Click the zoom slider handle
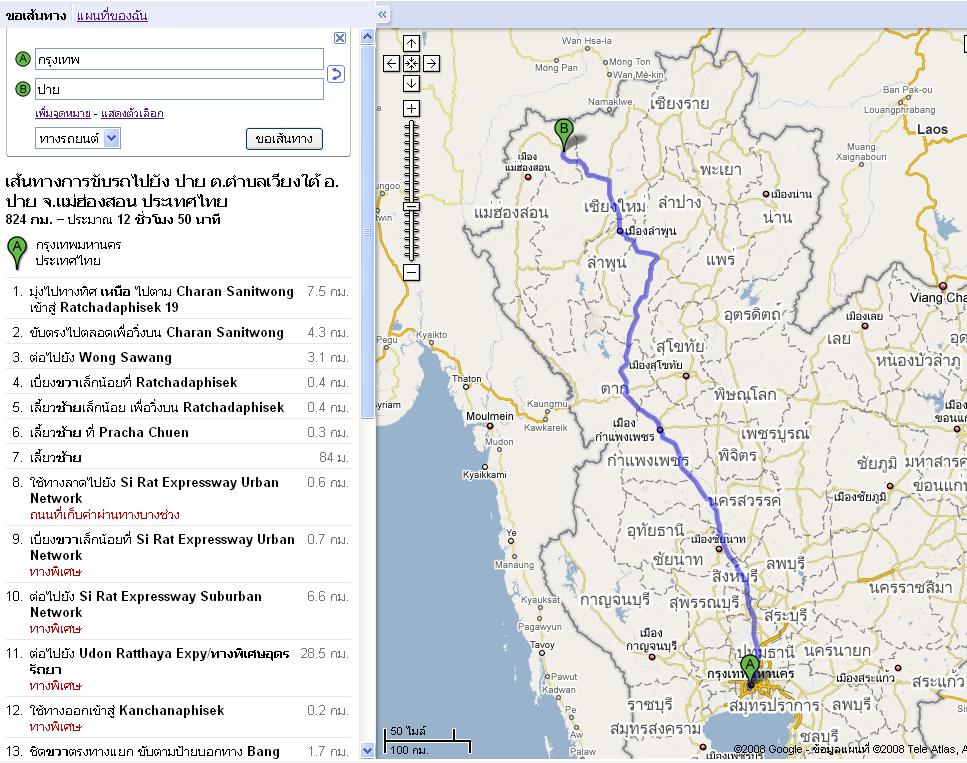967x763 pixels. pos(411,207)
